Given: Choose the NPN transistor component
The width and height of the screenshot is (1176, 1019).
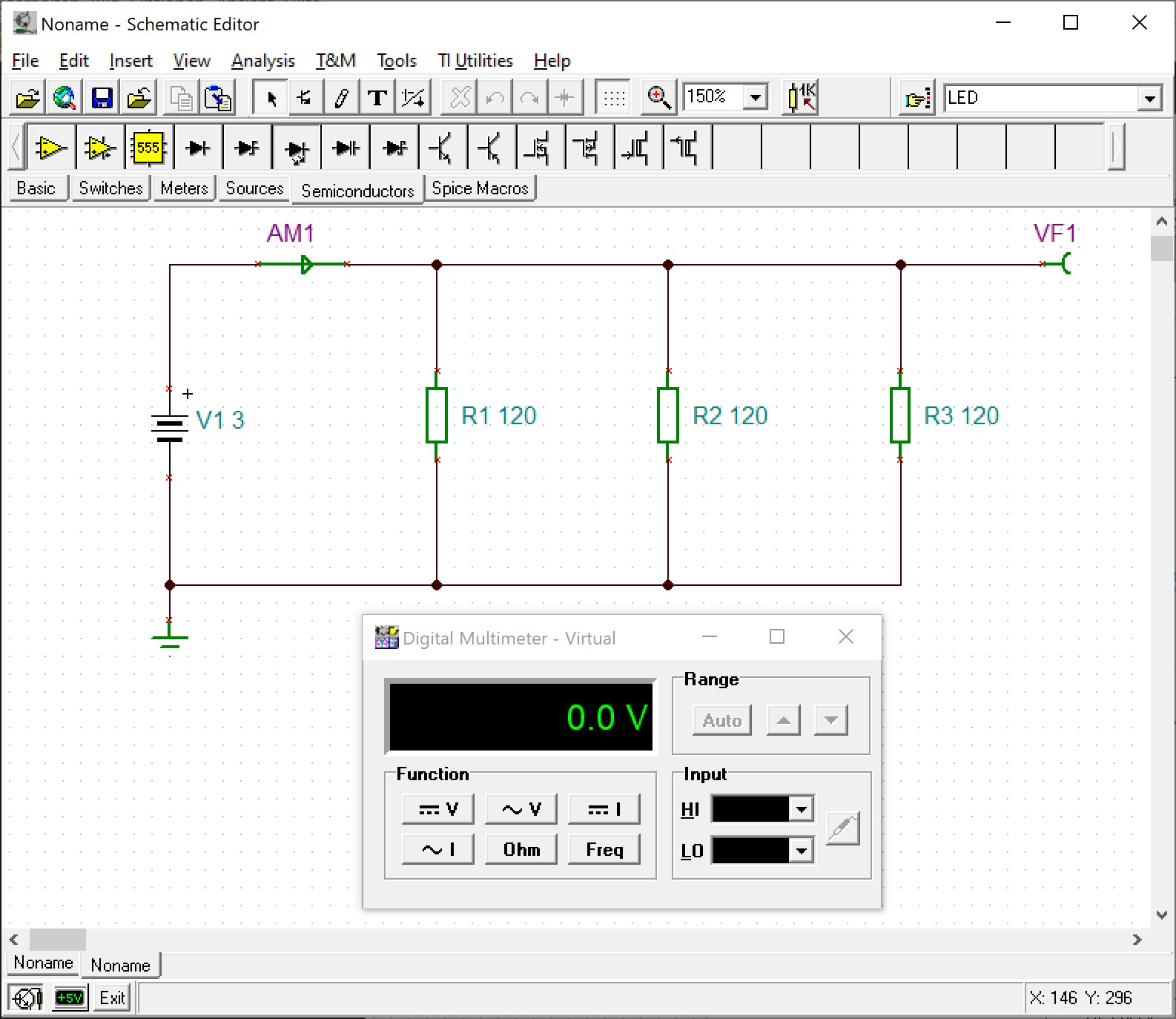Looking at the screenshot, I should pyautogui.click(x=442, y=148).
